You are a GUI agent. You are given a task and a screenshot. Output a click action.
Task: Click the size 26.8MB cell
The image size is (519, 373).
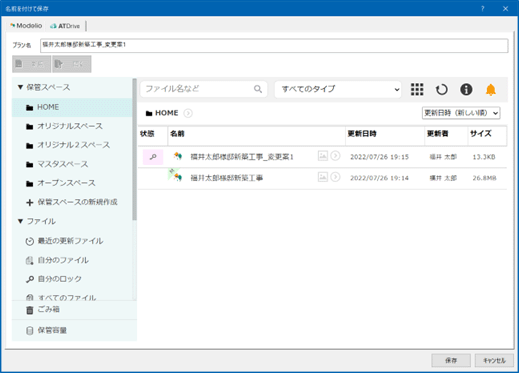click(485, 178)
